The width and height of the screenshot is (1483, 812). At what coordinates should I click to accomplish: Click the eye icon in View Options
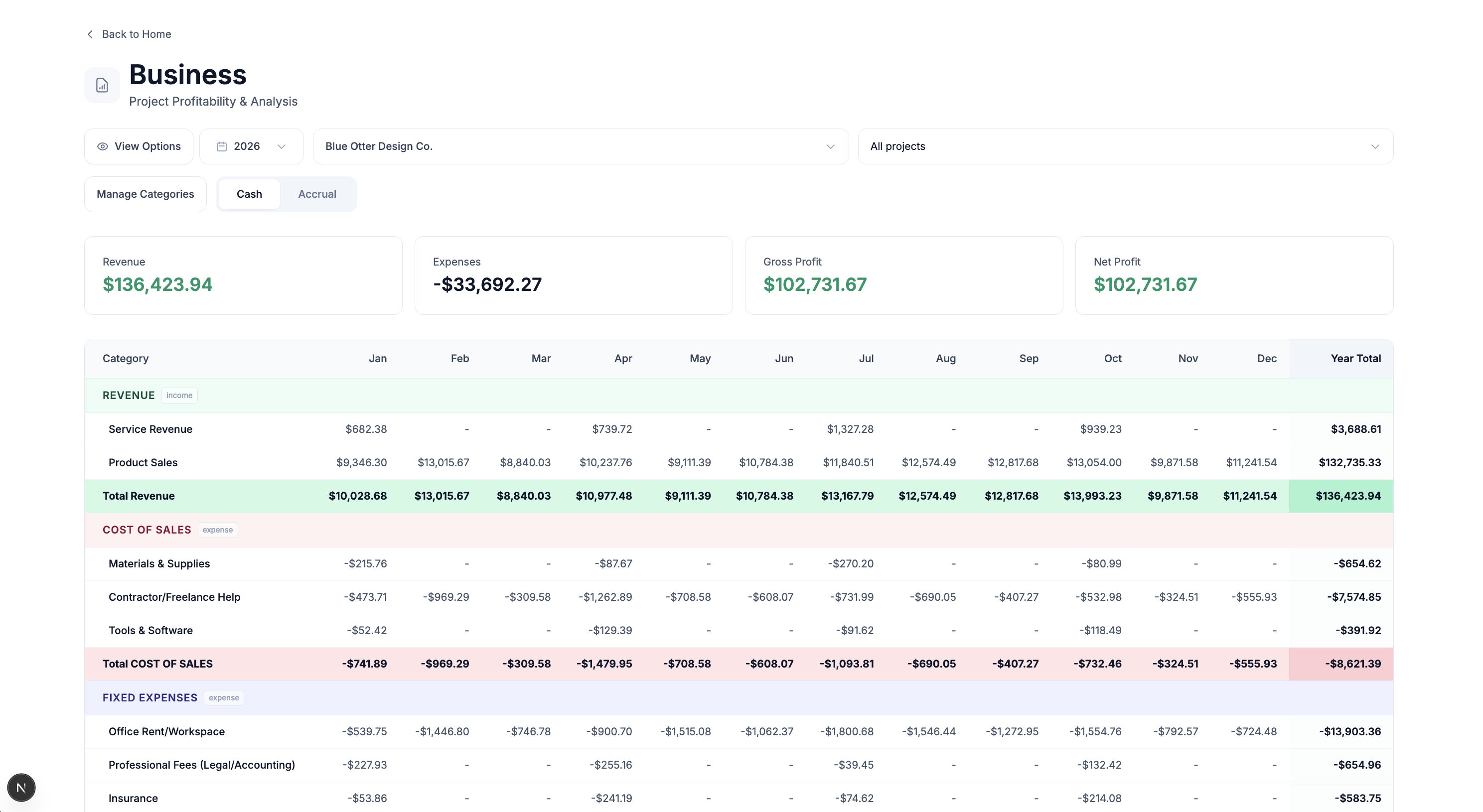click(103, 147)
